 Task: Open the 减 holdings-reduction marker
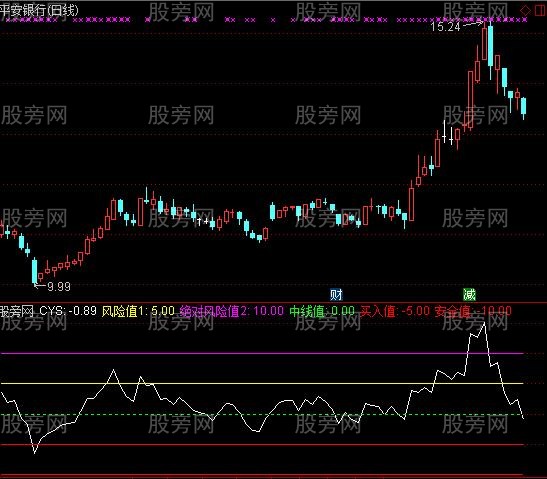469,295
